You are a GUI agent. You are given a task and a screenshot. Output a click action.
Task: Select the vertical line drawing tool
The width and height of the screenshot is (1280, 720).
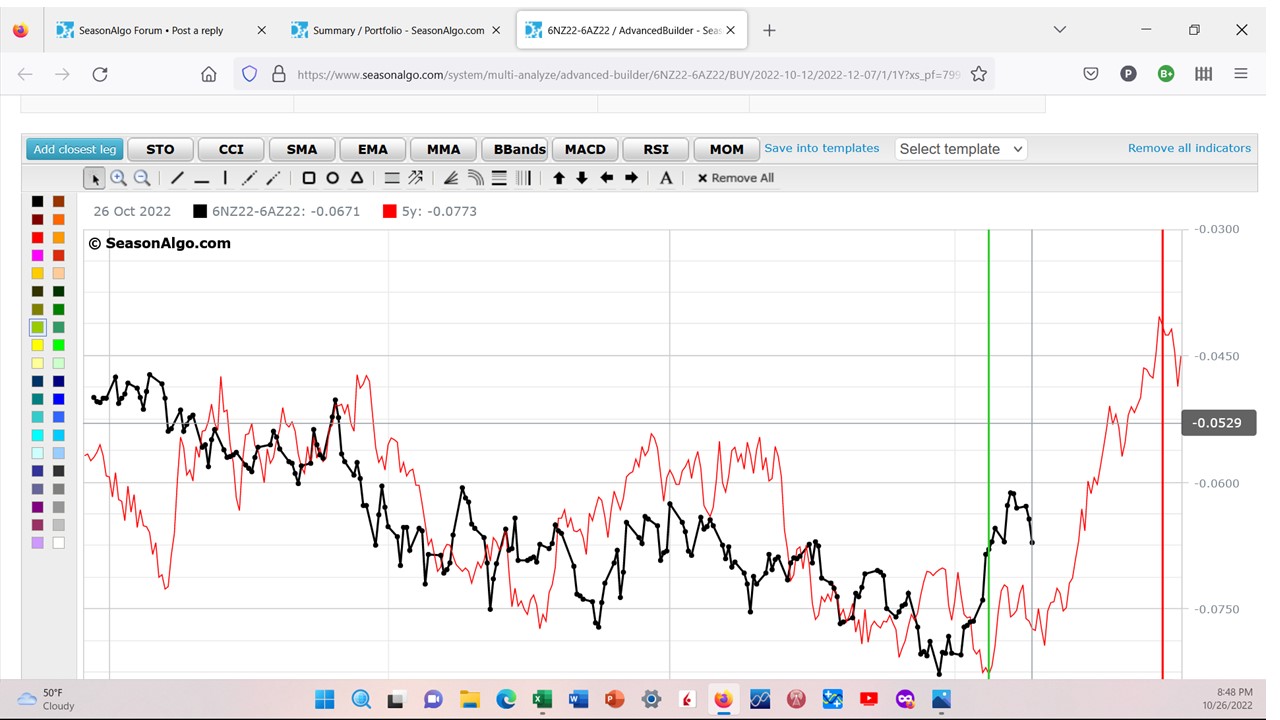[x=225, y=178]
